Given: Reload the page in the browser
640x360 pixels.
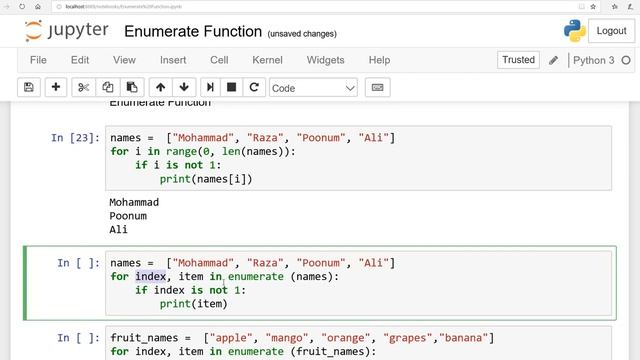Looking at the screenshot, I should click(22, 7).
